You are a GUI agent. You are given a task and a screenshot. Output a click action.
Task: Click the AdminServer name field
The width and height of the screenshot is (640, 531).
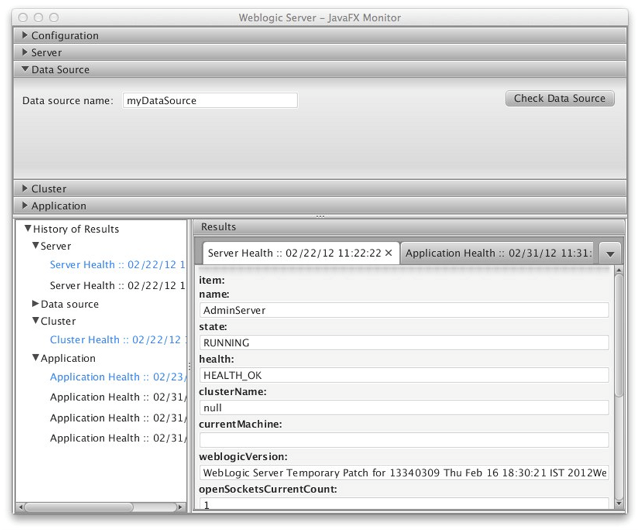click(404, 310)
